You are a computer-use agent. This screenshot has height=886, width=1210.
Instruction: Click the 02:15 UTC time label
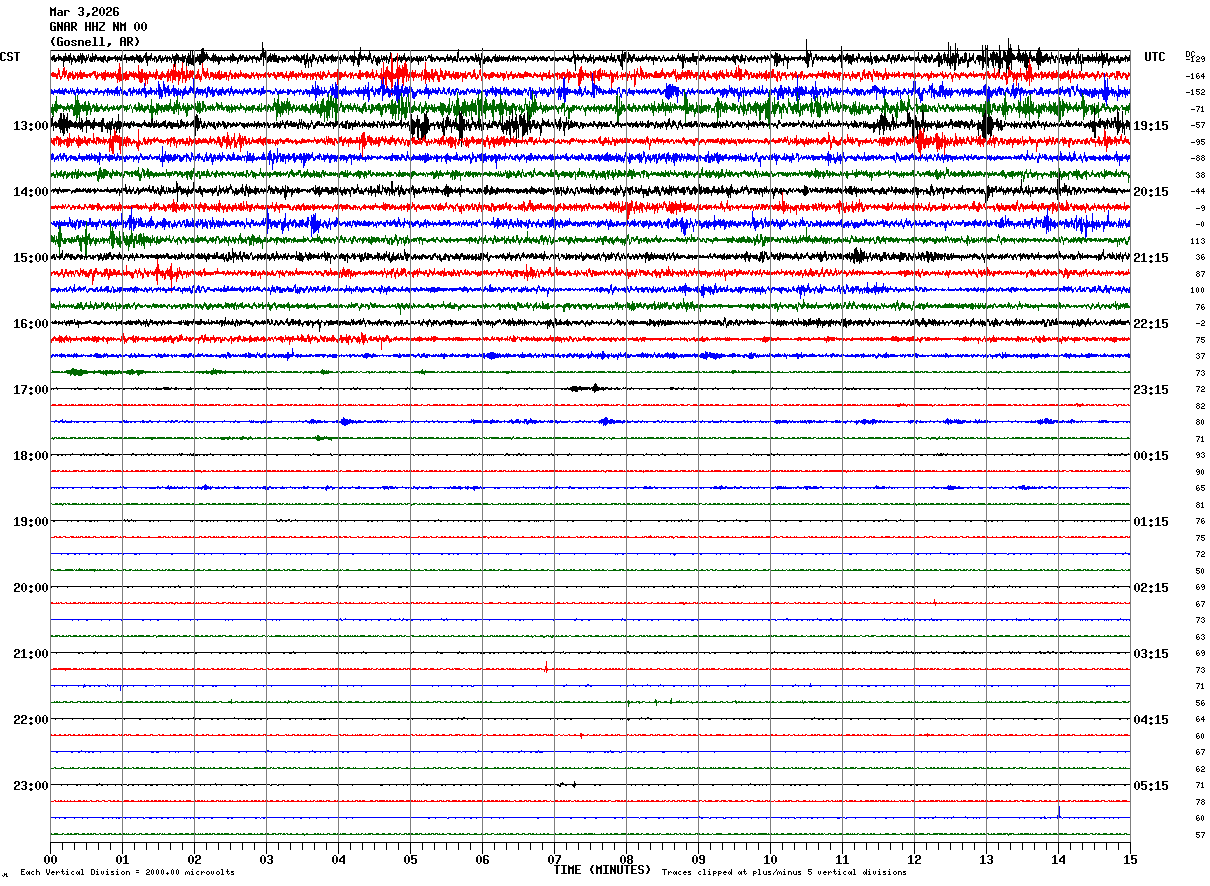pyautogui.click(x=1151, y=588)
